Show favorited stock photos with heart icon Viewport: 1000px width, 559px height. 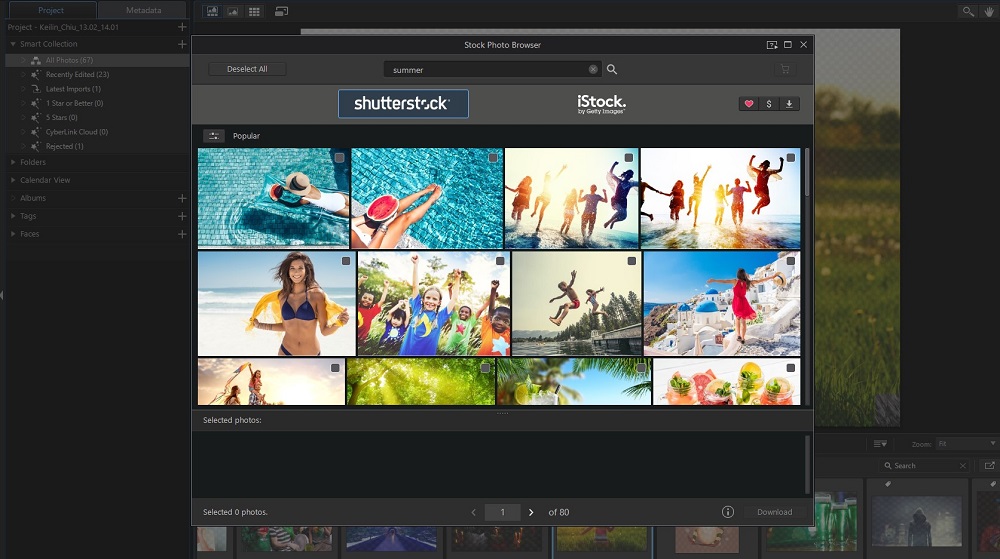pos(748,104)
